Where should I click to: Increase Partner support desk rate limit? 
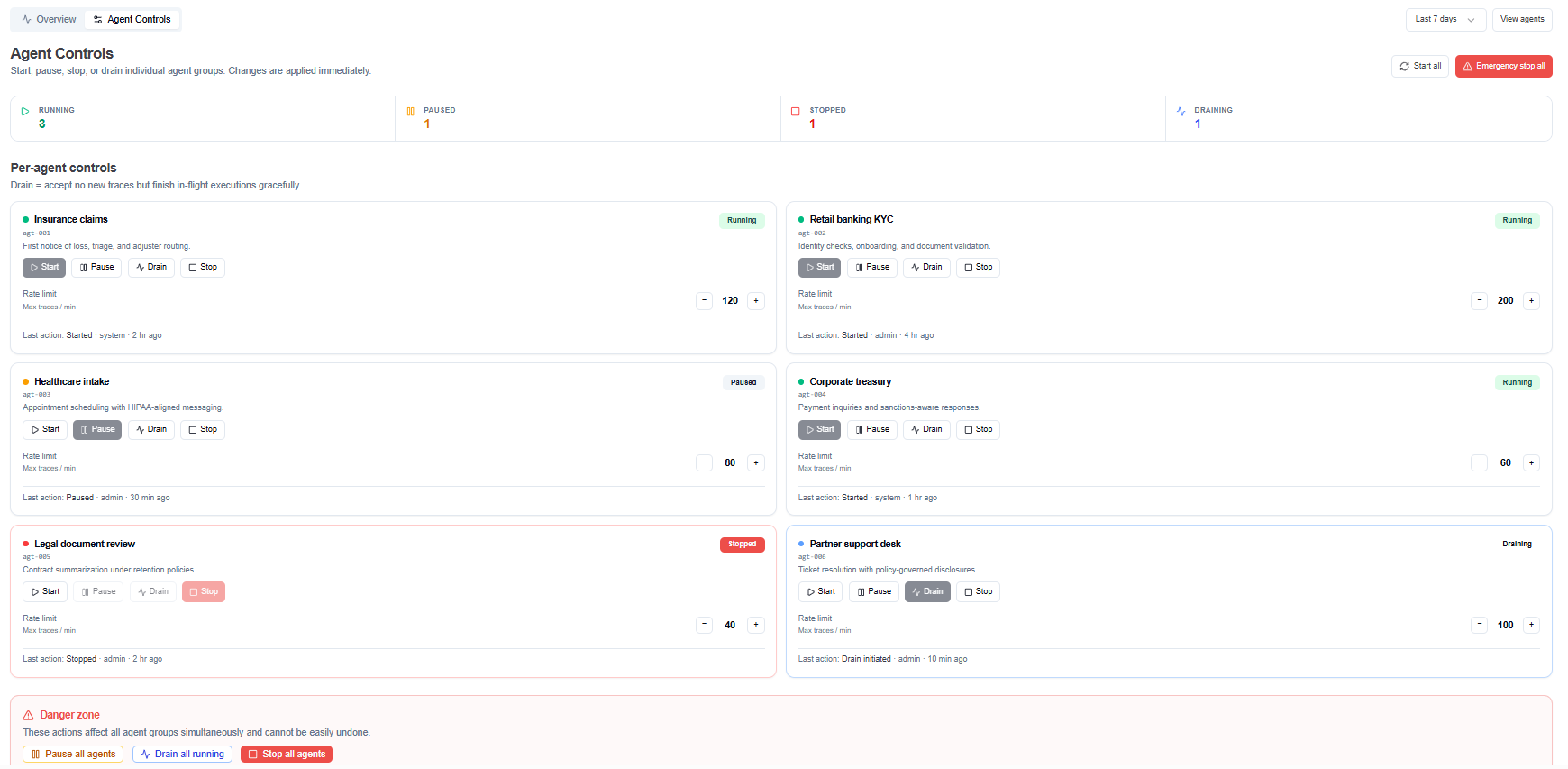(x=1531, y=625)
